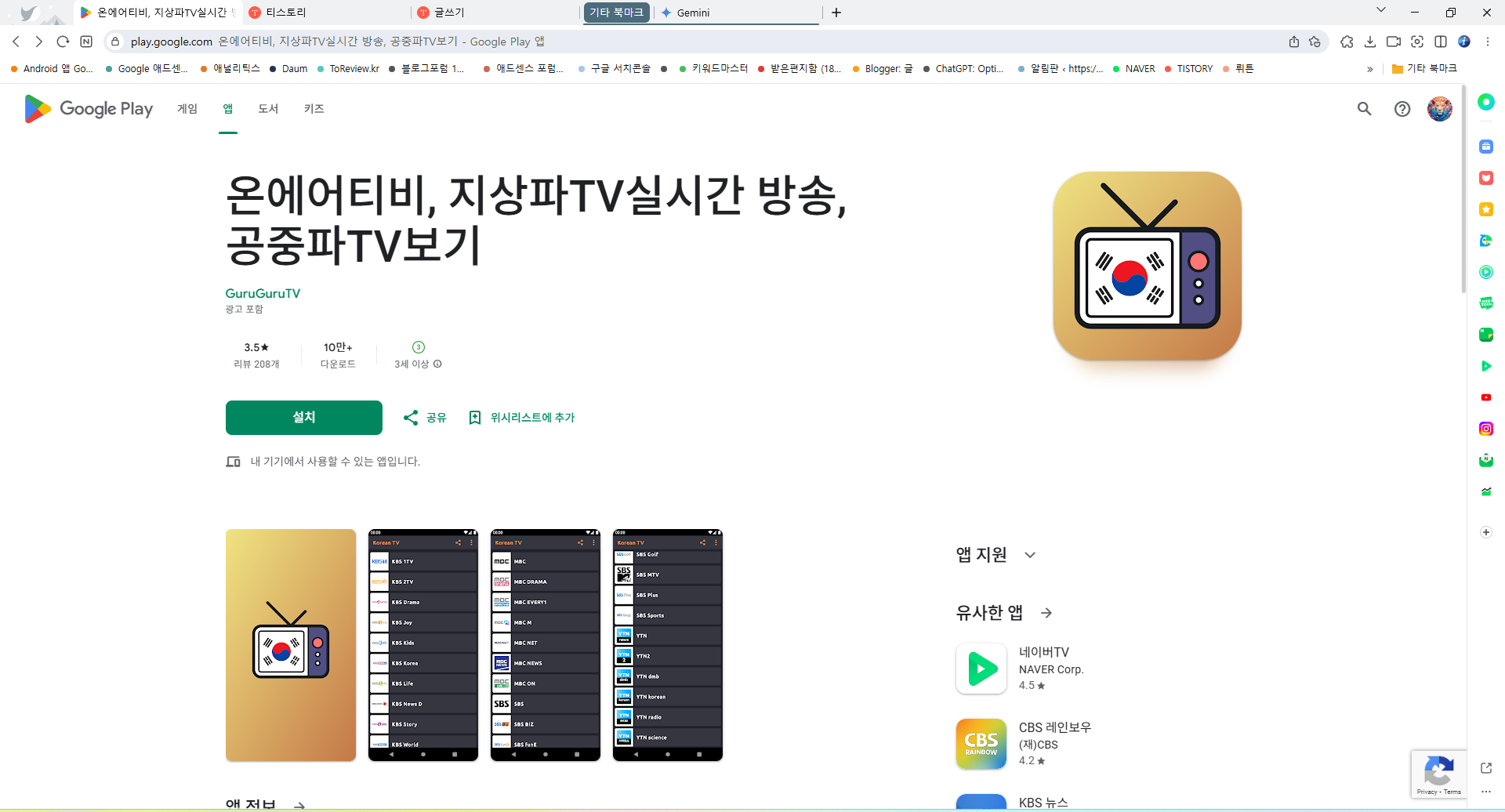Open the Chrome extensions puzzle icon
Image resolution: width=1505 pixels, height=812 pixels.
1347,42
